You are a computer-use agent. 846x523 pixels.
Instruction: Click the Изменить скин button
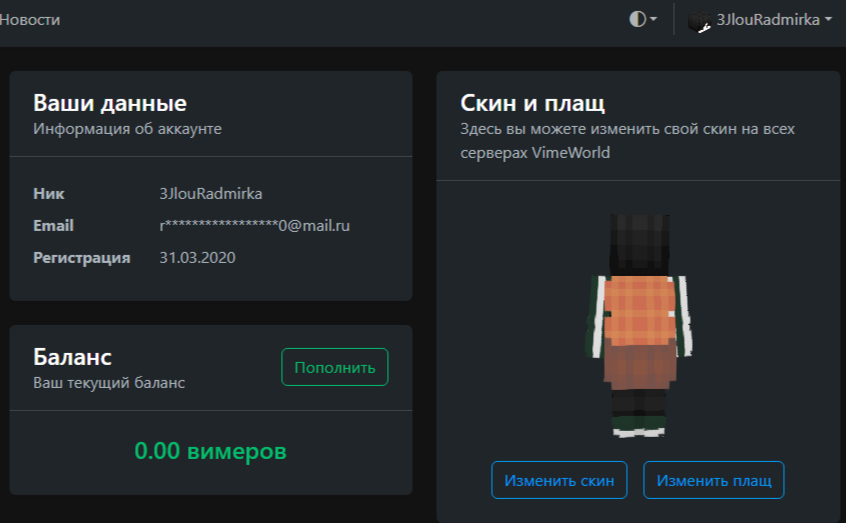(559, 480)
